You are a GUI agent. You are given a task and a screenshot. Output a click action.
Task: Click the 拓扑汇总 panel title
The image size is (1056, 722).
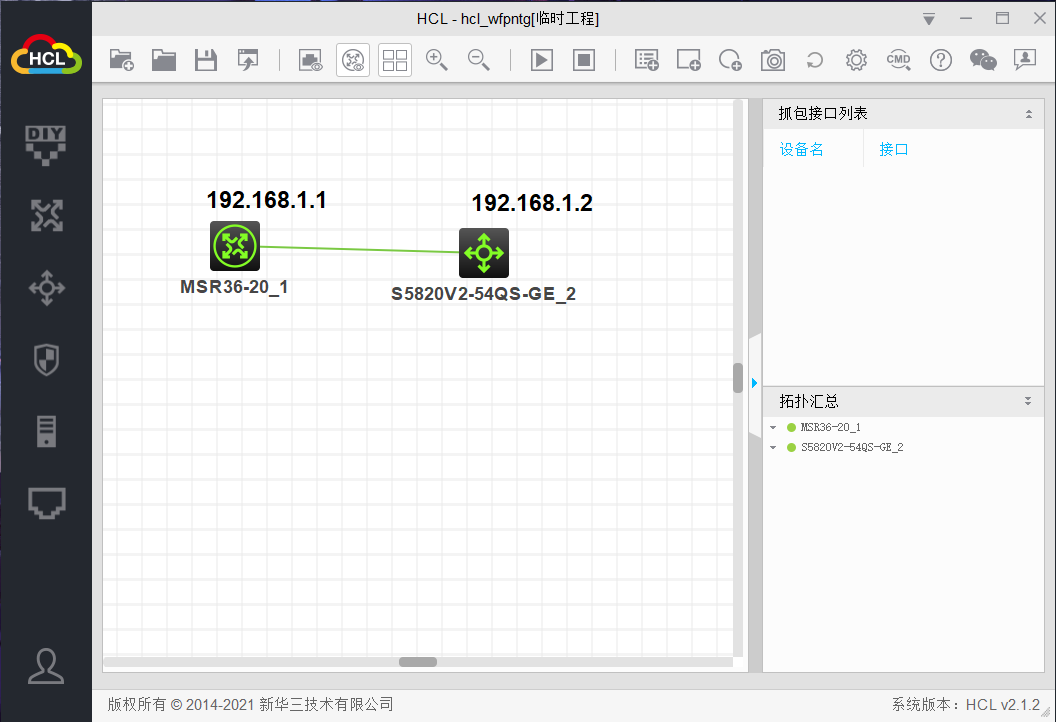(x=809, y=401)
